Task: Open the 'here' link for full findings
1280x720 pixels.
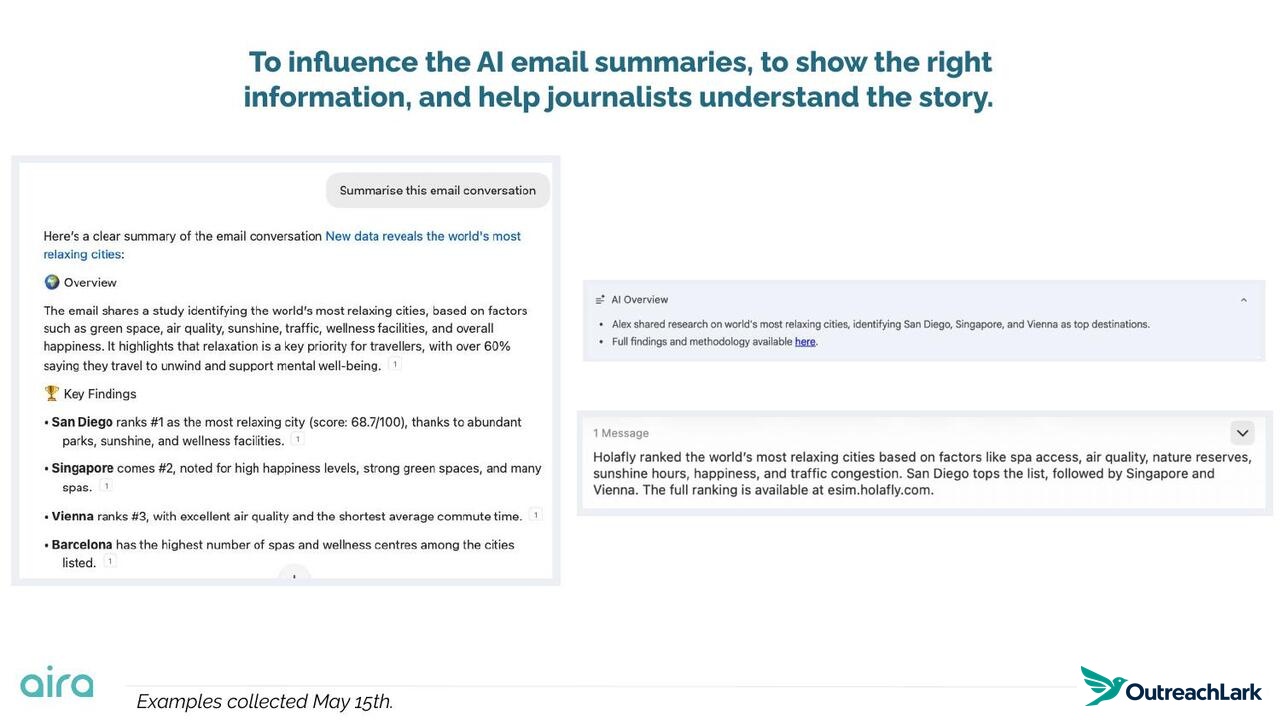Action: [x=805, y=342]
